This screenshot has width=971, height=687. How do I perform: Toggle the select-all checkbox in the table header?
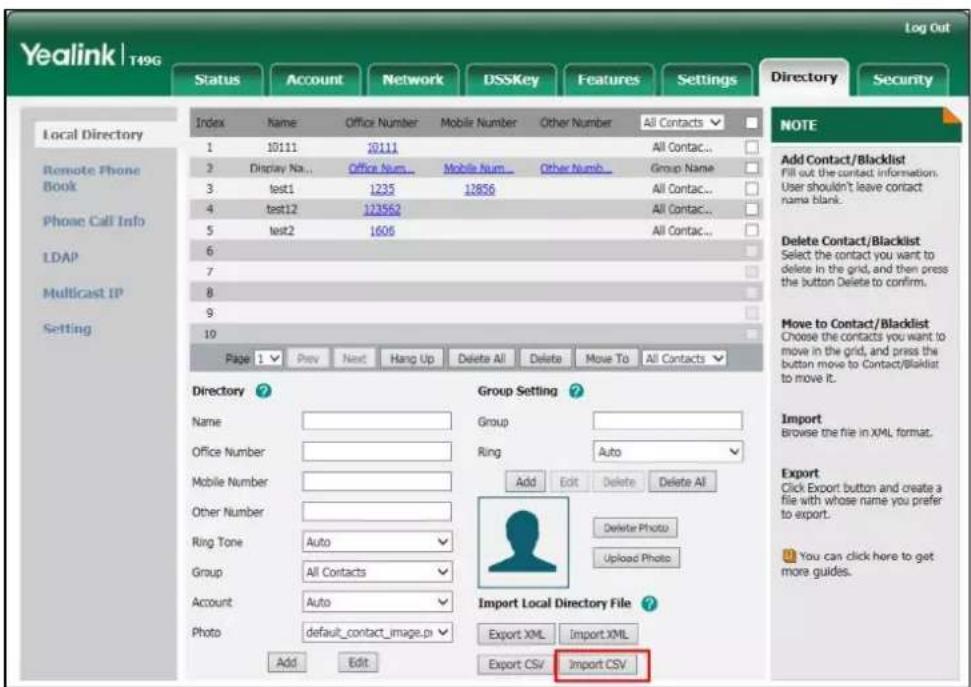pyautogui.click(x=751, y=123)
